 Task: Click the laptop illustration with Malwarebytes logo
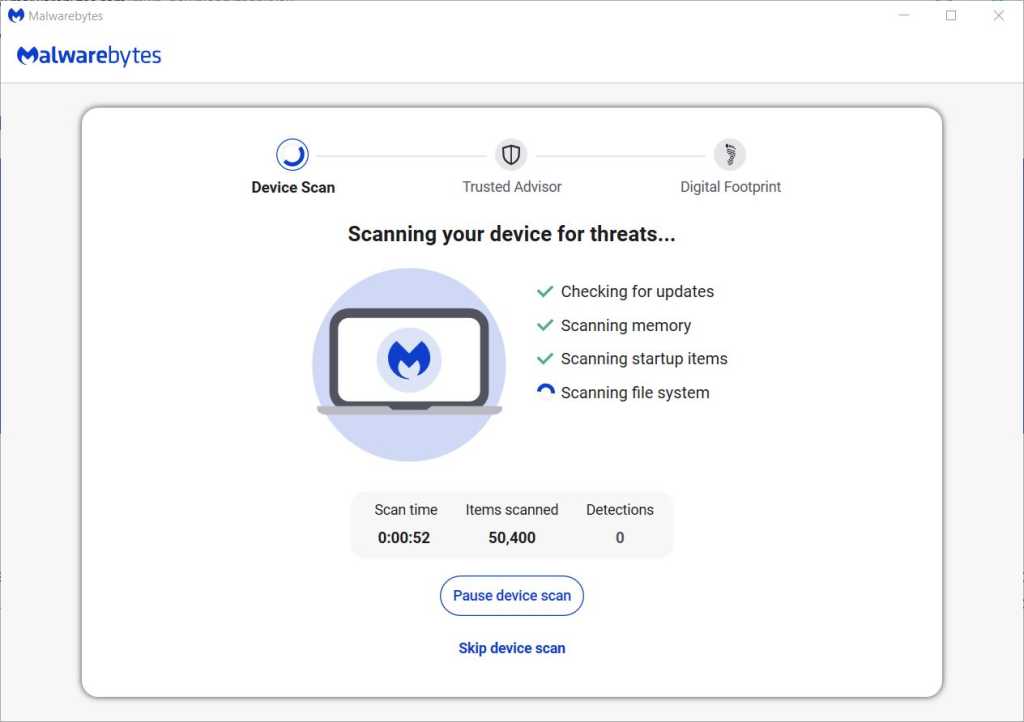point(409,364)
